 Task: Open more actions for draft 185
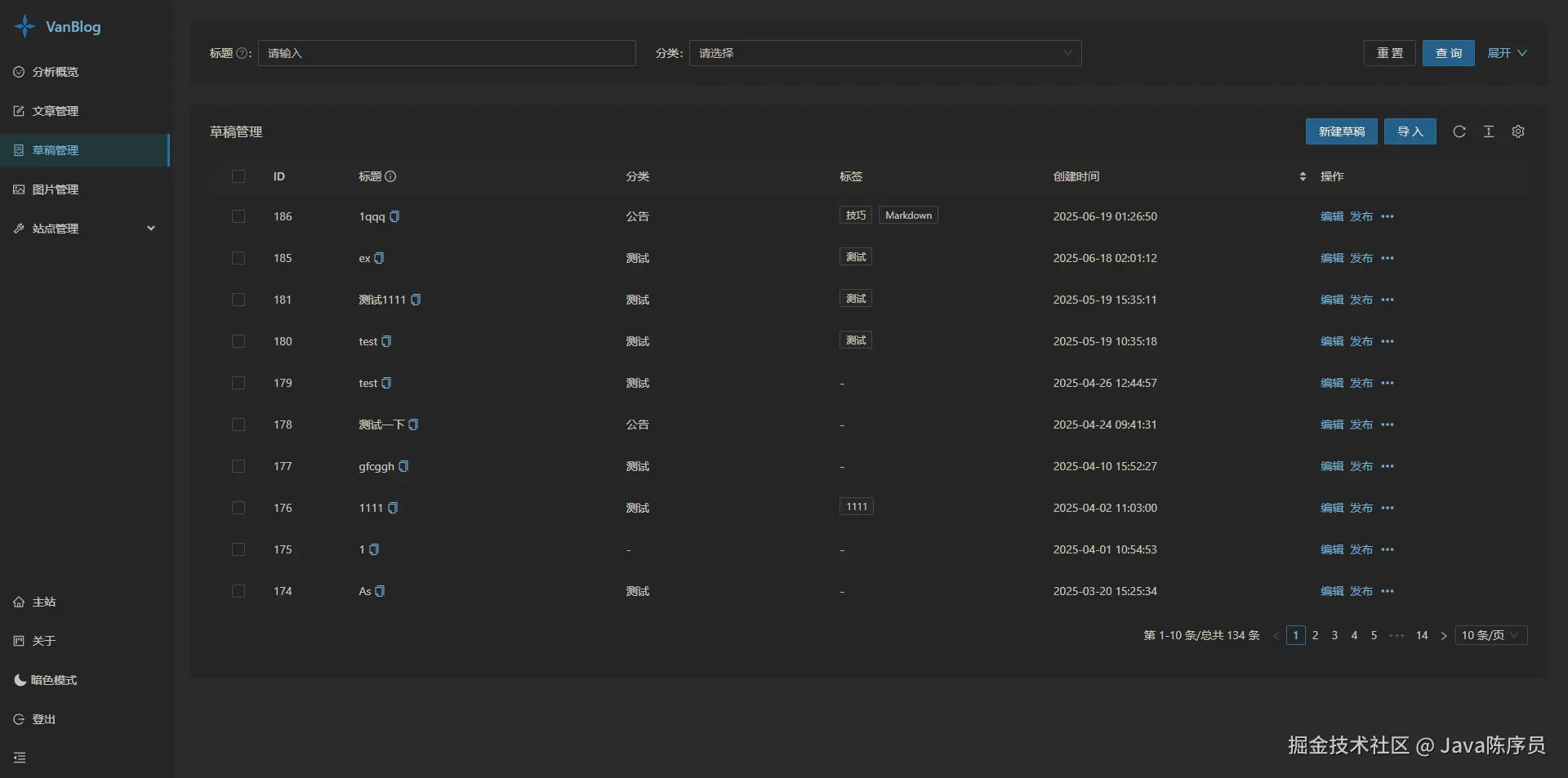coord(1388,258)
